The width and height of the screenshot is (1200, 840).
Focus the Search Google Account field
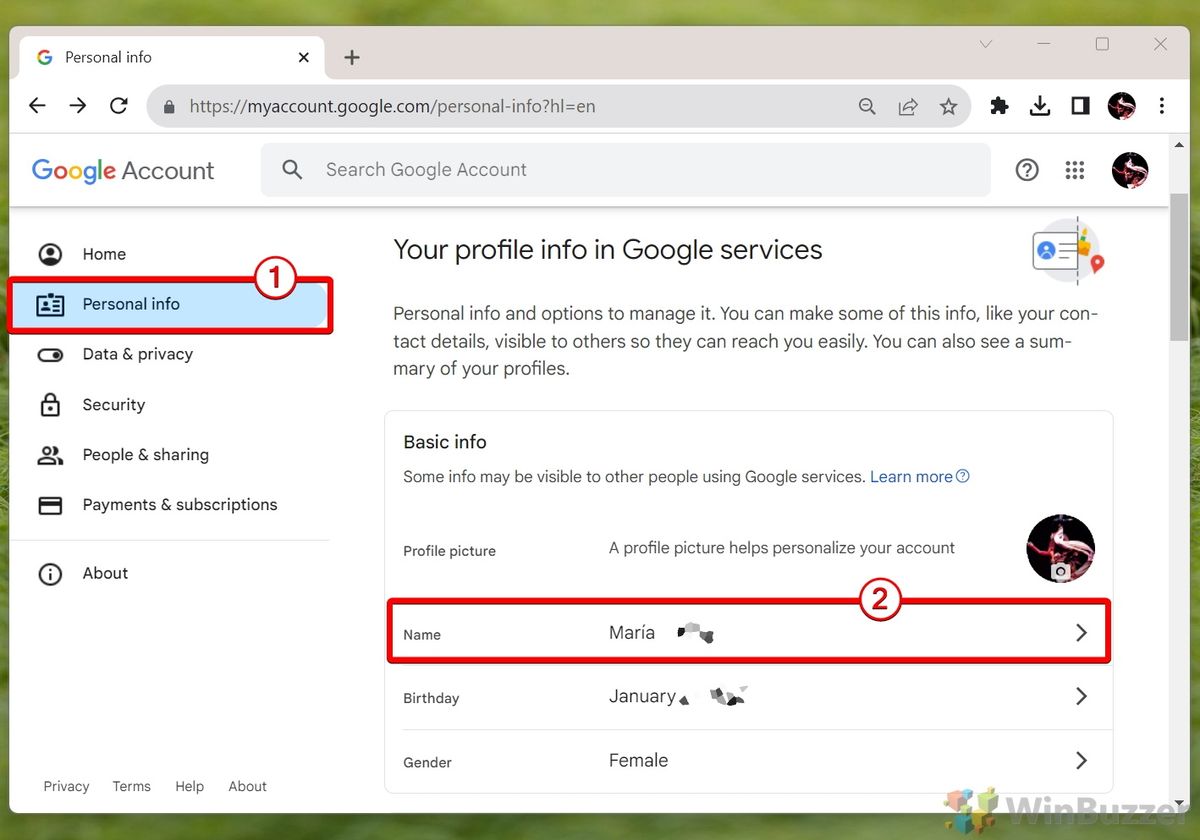click(626, 170)
